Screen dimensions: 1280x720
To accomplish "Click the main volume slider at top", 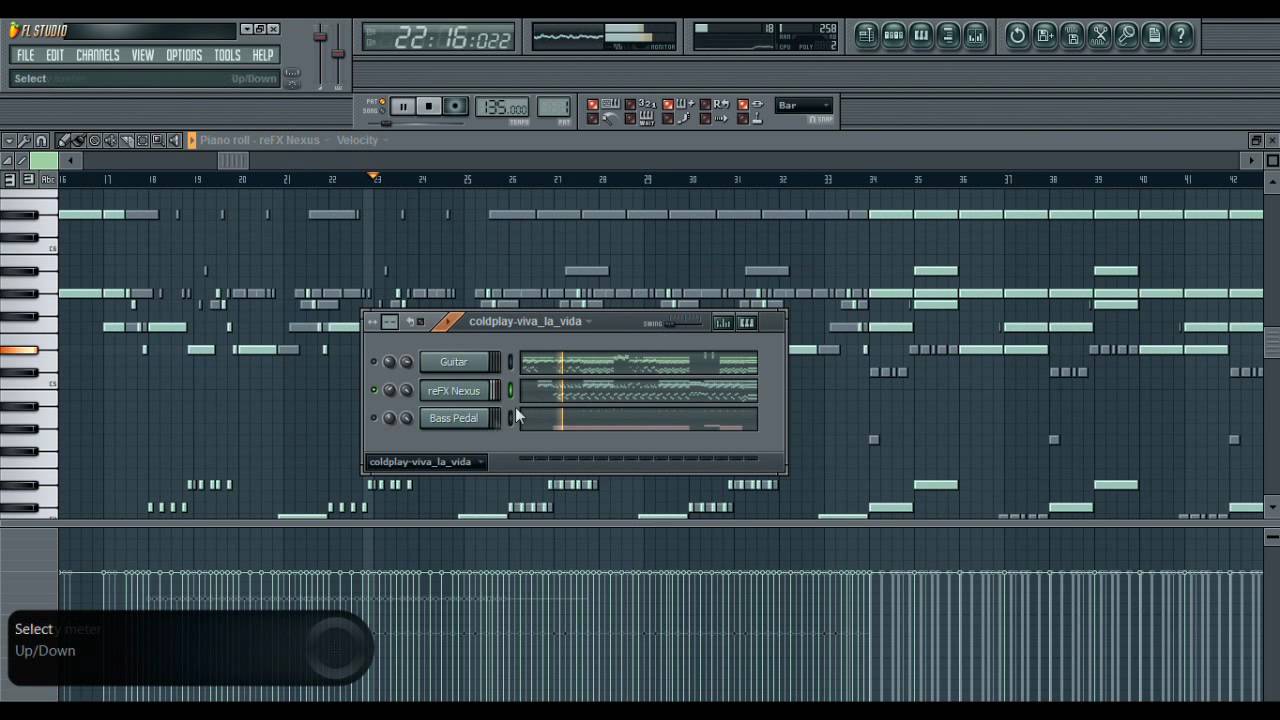I will pos(320,37).
